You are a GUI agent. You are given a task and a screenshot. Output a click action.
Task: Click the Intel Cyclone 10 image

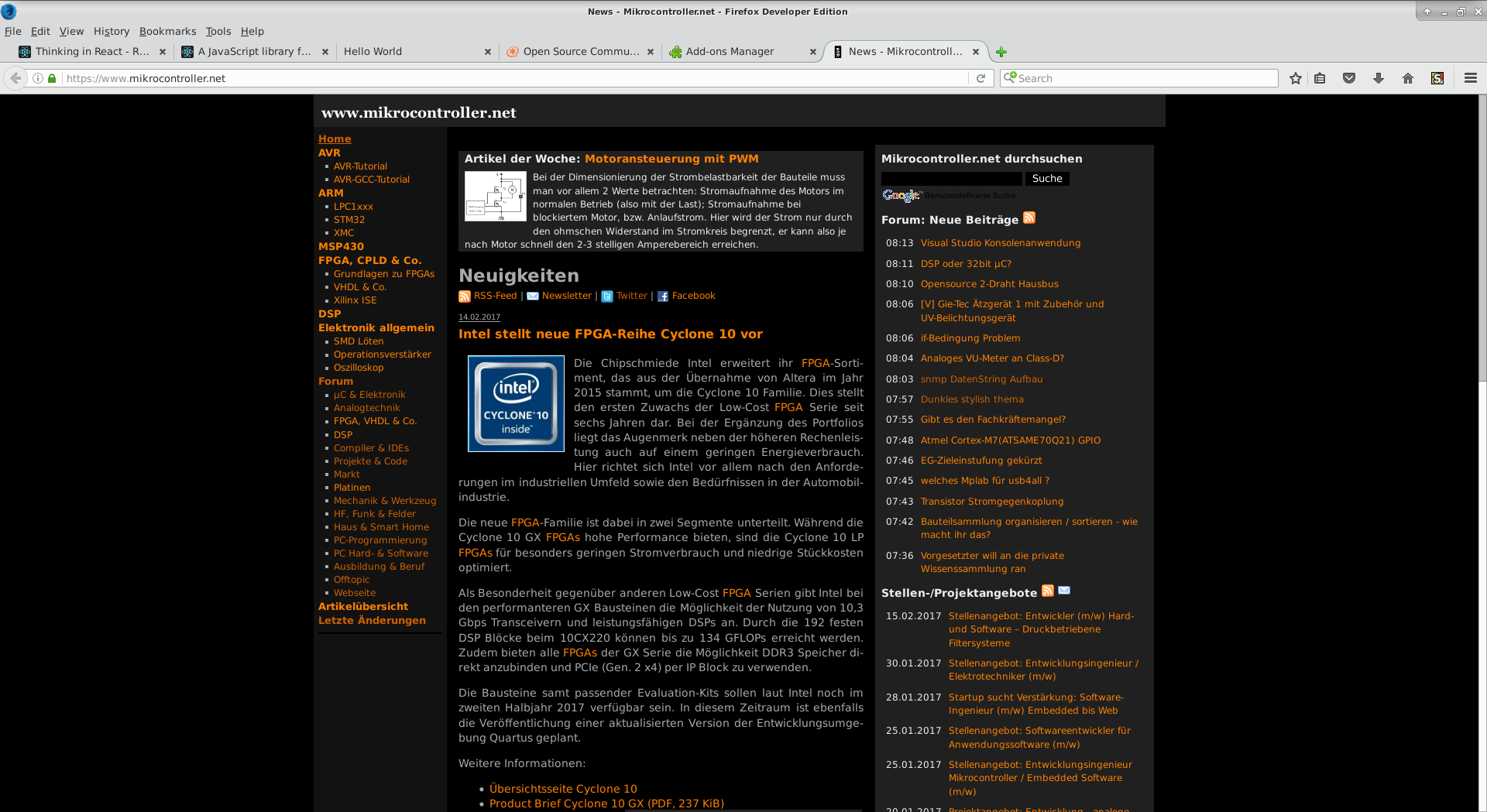click(x=516, y=403)
